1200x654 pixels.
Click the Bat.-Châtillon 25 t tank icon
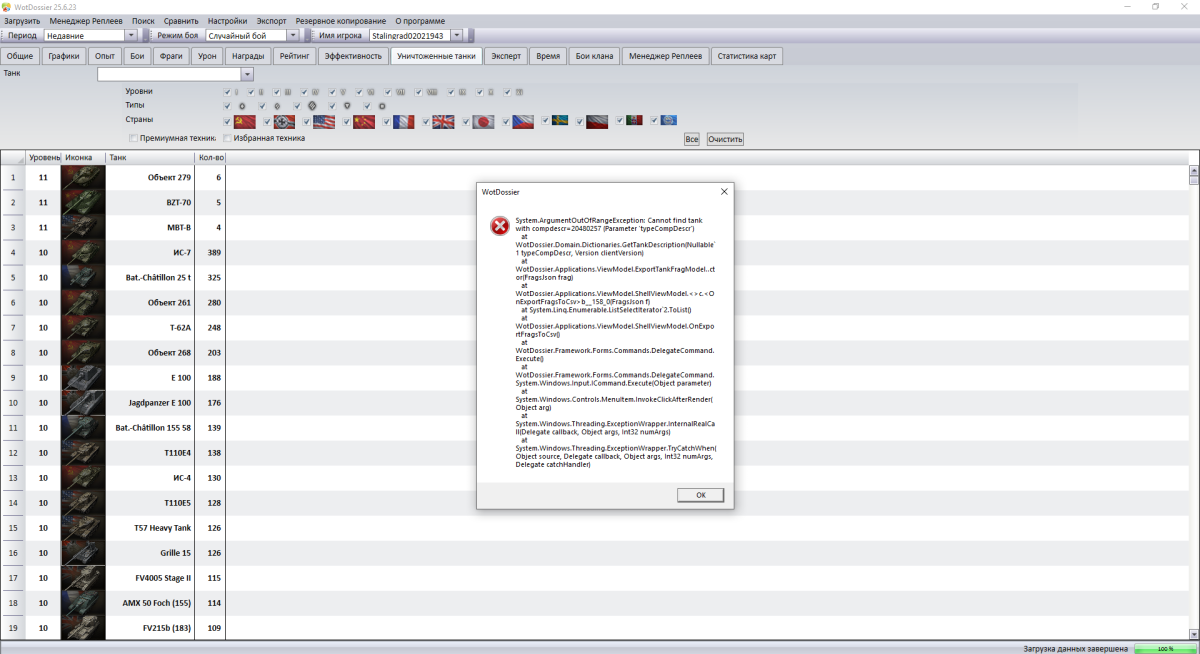[x=83, y=277]
